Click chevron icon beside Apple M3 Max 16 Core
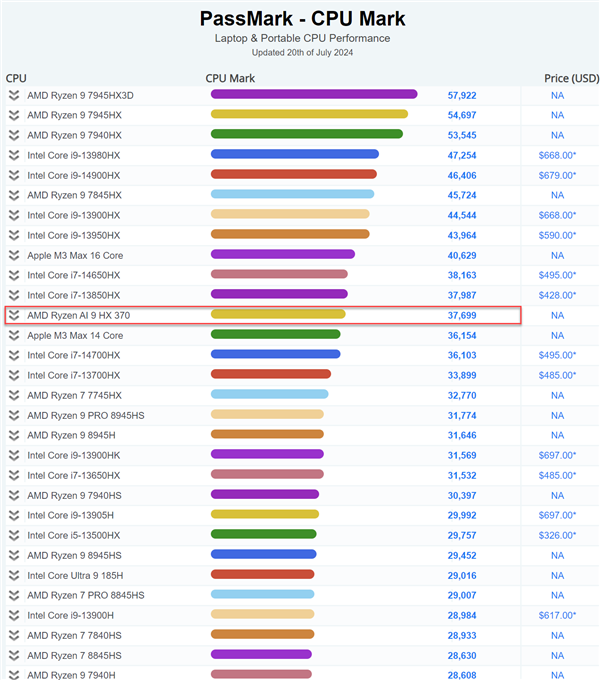 [14, 255]
